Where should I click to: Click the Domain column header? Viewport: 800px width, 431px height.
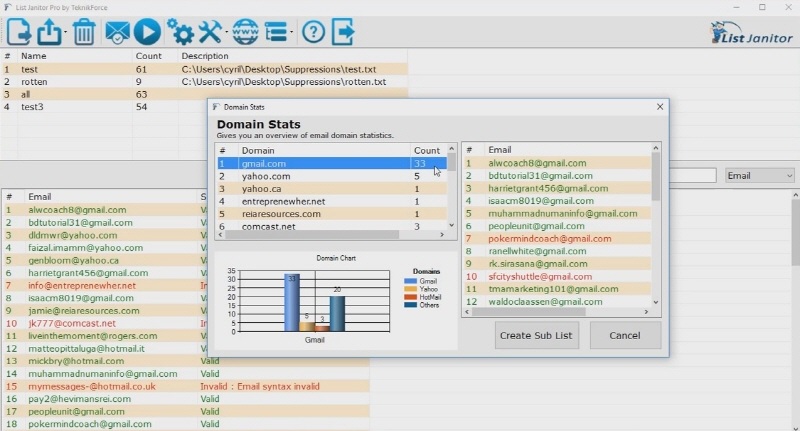(324, 150)
